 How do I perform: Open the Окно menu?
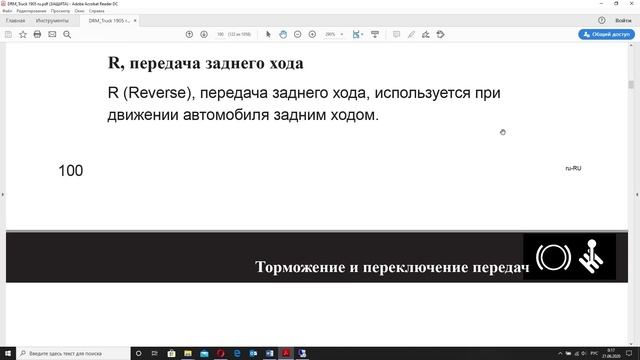(80, 11)
